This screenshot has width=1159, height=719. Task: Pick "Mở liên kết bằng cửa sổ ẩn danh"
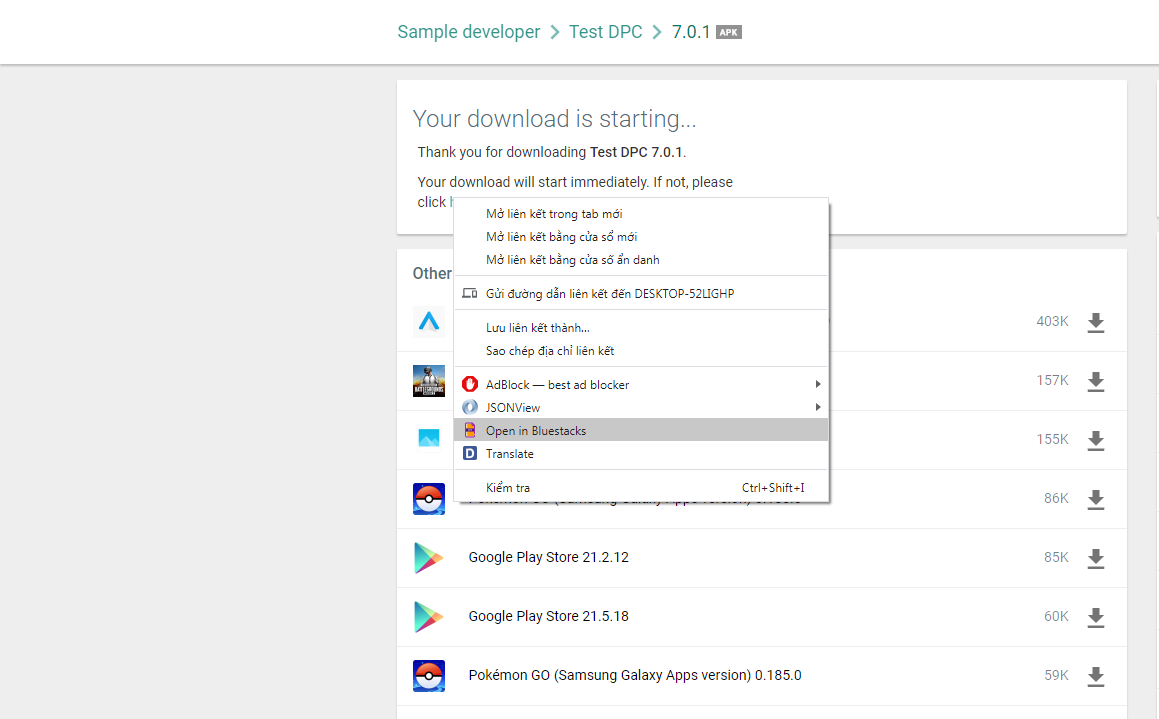click(641, 259)
